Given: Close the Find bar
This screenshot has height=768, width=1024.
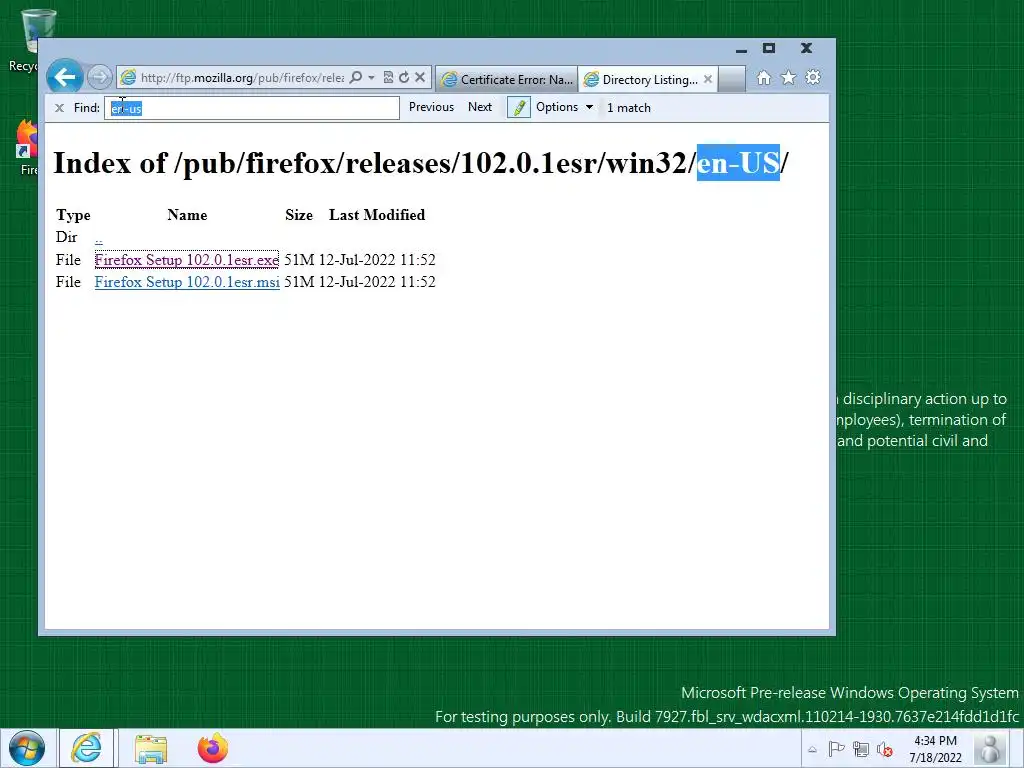Looking at the screenshot, I should (x=59, y=108).
